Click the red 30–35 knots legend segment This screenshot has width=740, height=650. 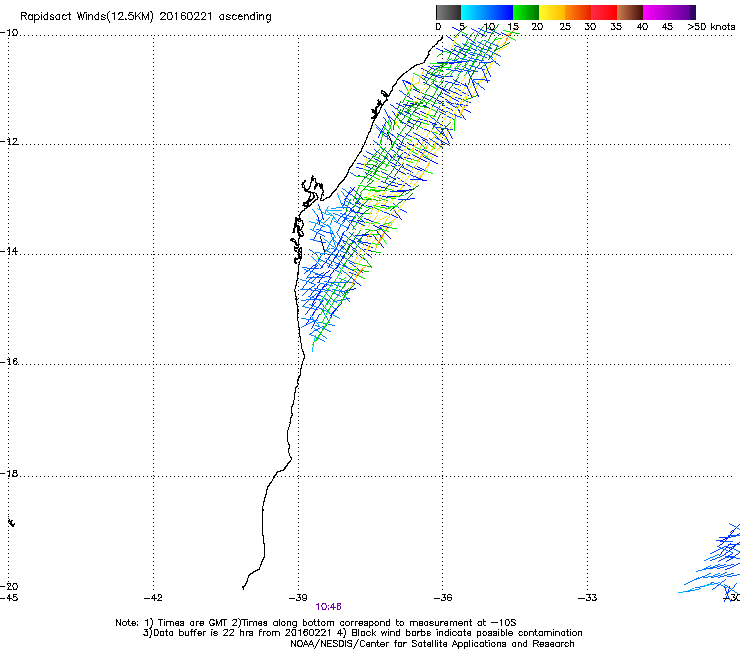point(604,12)
